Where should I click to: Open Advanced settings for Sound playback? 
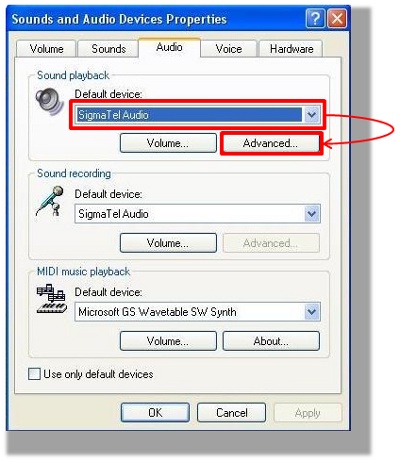coord(271,143)
